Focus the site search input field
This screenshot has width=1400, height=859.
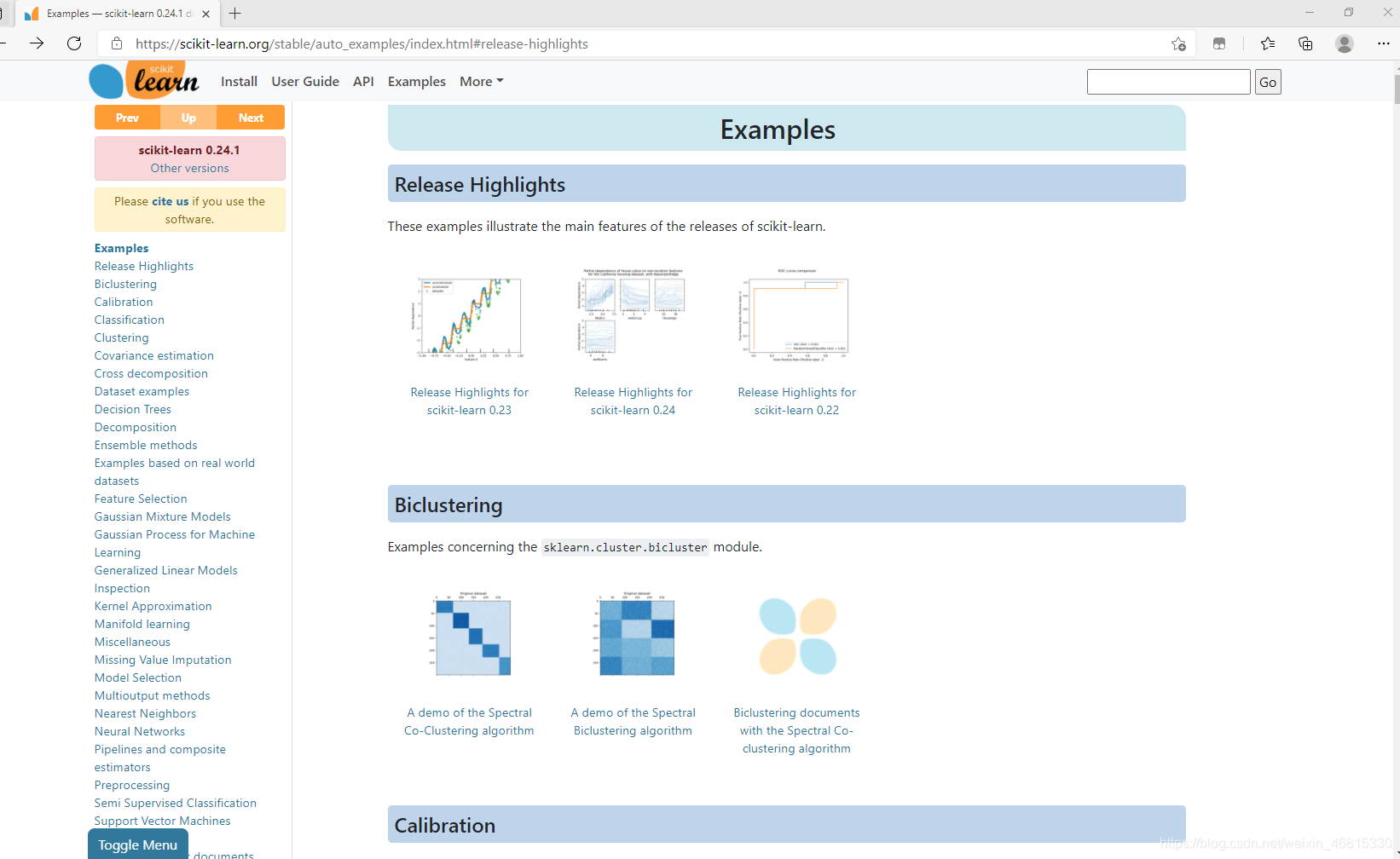(1168, 82)
